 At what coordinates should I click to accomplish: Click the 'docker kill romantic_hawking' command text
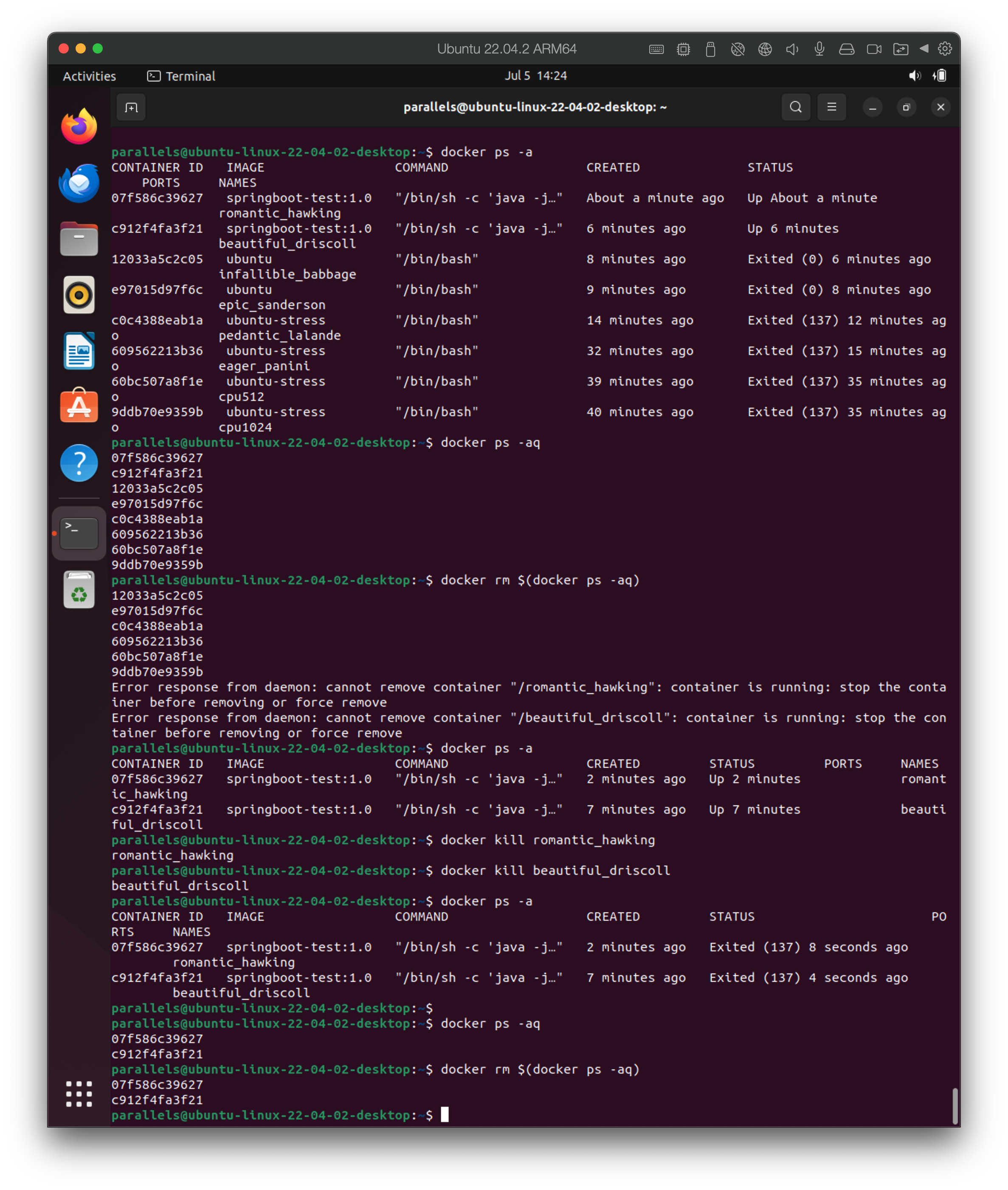[547, 840]
